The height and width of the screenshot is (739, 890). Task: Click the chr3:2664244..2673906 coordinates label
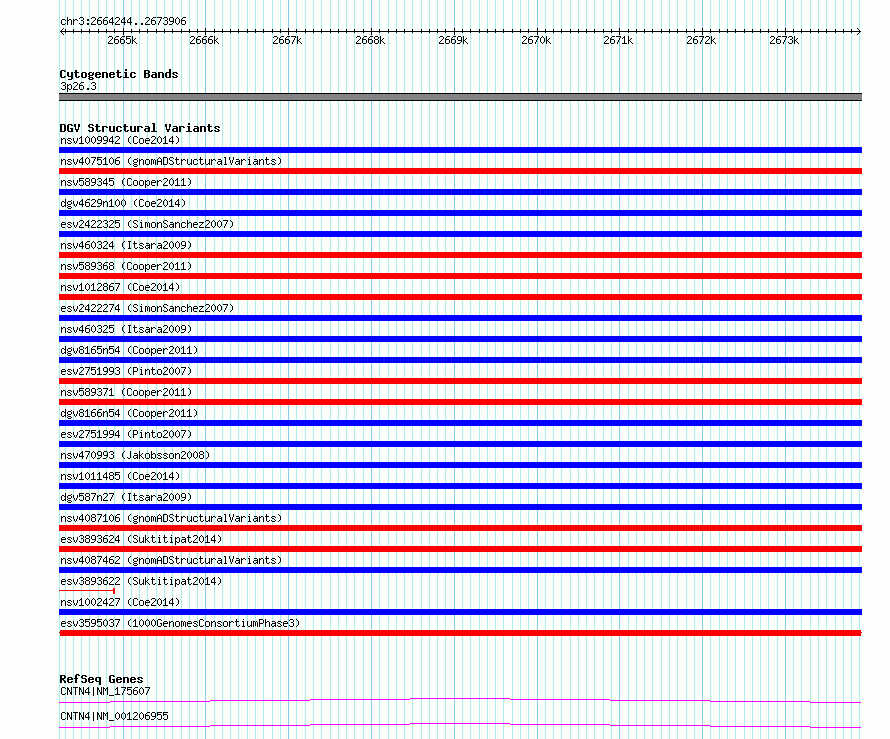pyautogui.click(x=123, y=21)
